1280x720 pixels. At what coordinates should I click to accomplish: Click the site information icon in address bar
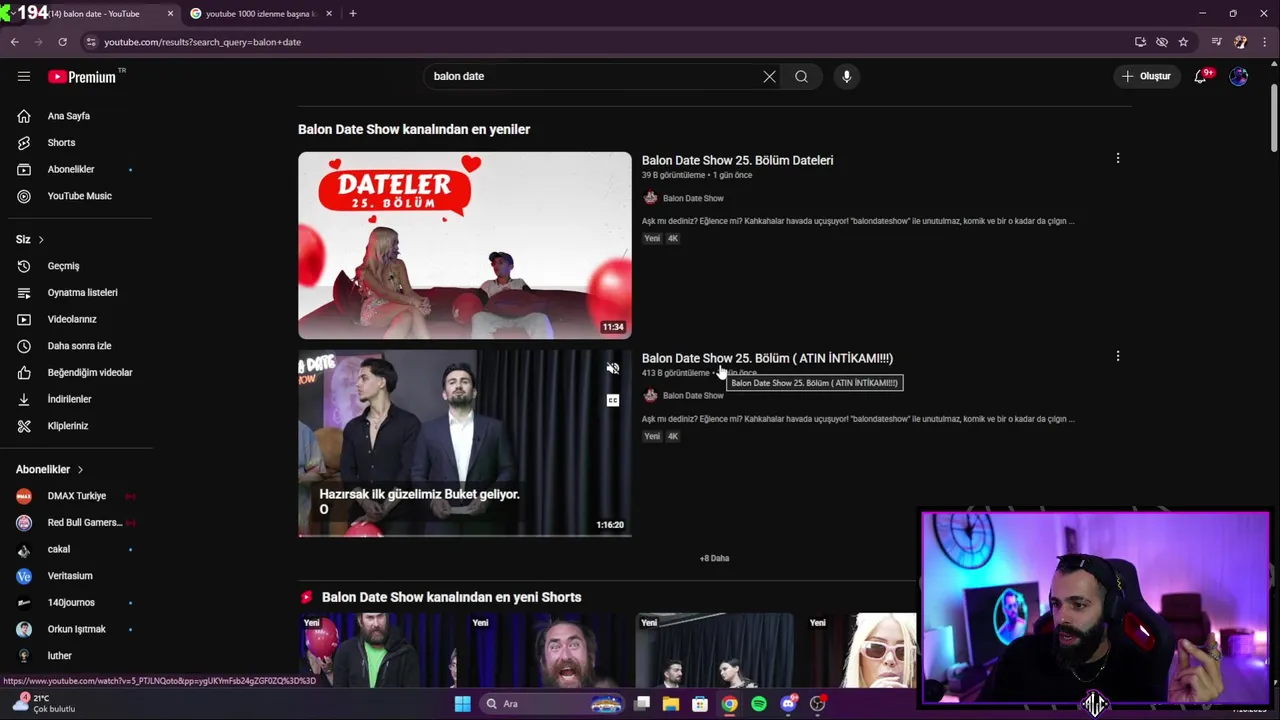91,42
